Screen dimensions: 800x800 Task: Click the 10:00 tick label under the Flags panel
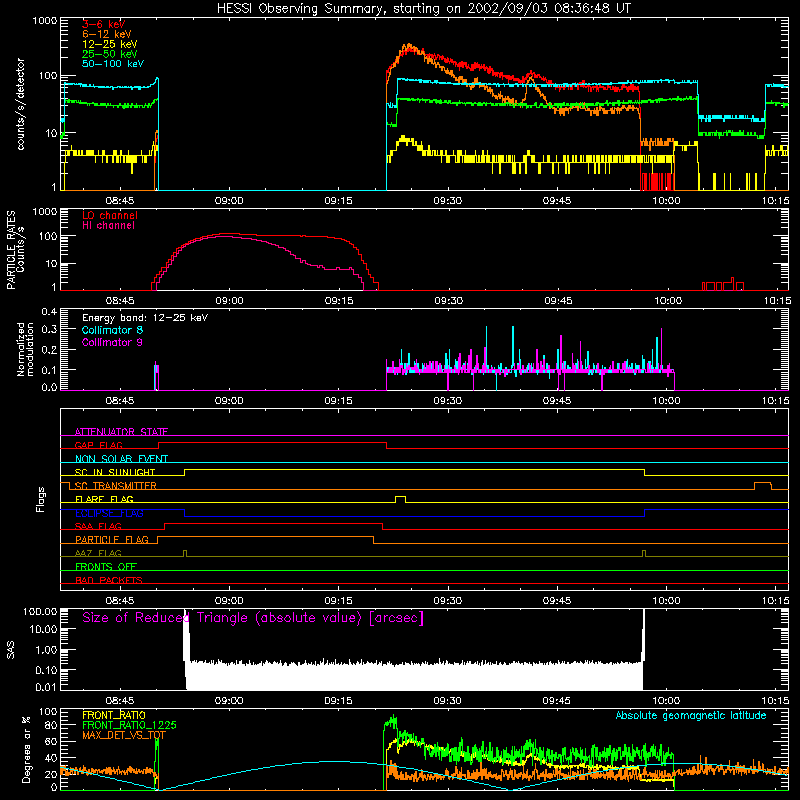[666, 601]
